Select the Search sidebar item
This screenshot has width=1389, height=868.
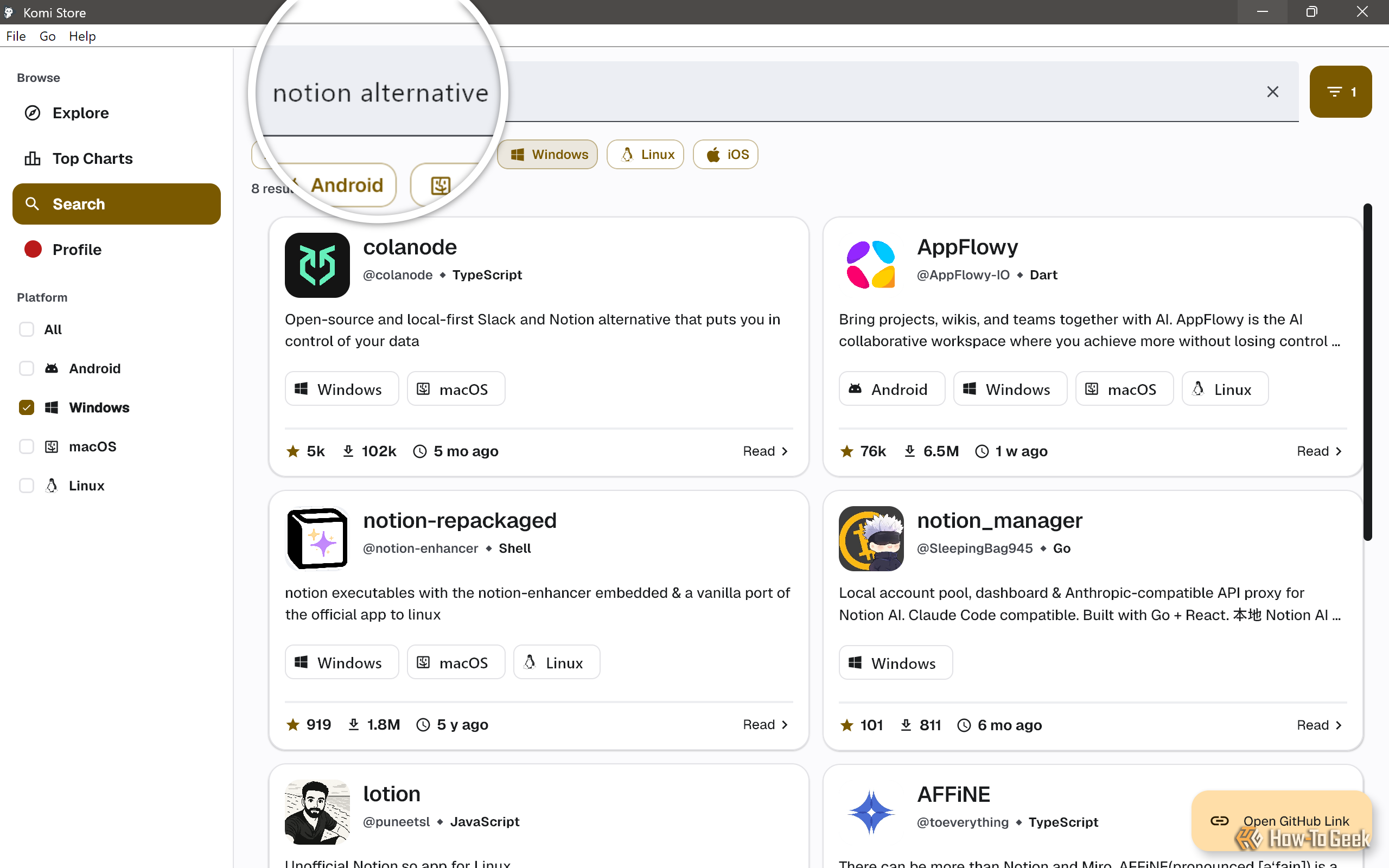117,204
